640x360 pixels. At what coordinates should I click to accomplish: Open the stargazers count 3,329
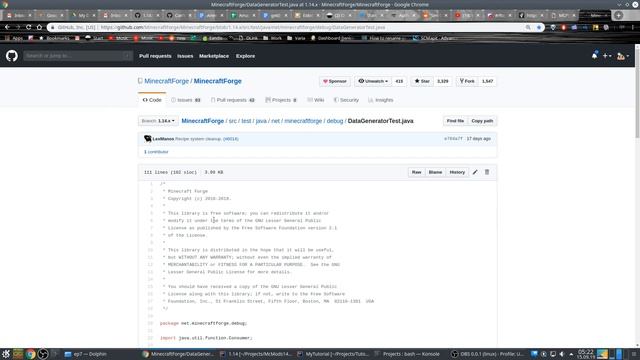[443, 81]
